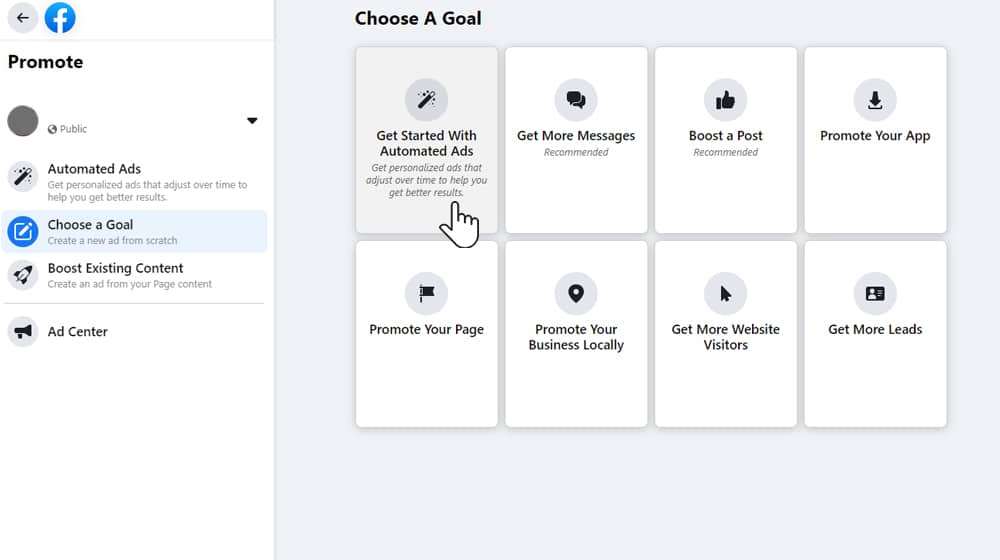Click the ID card Get More Leads icon

coord(875,293)
